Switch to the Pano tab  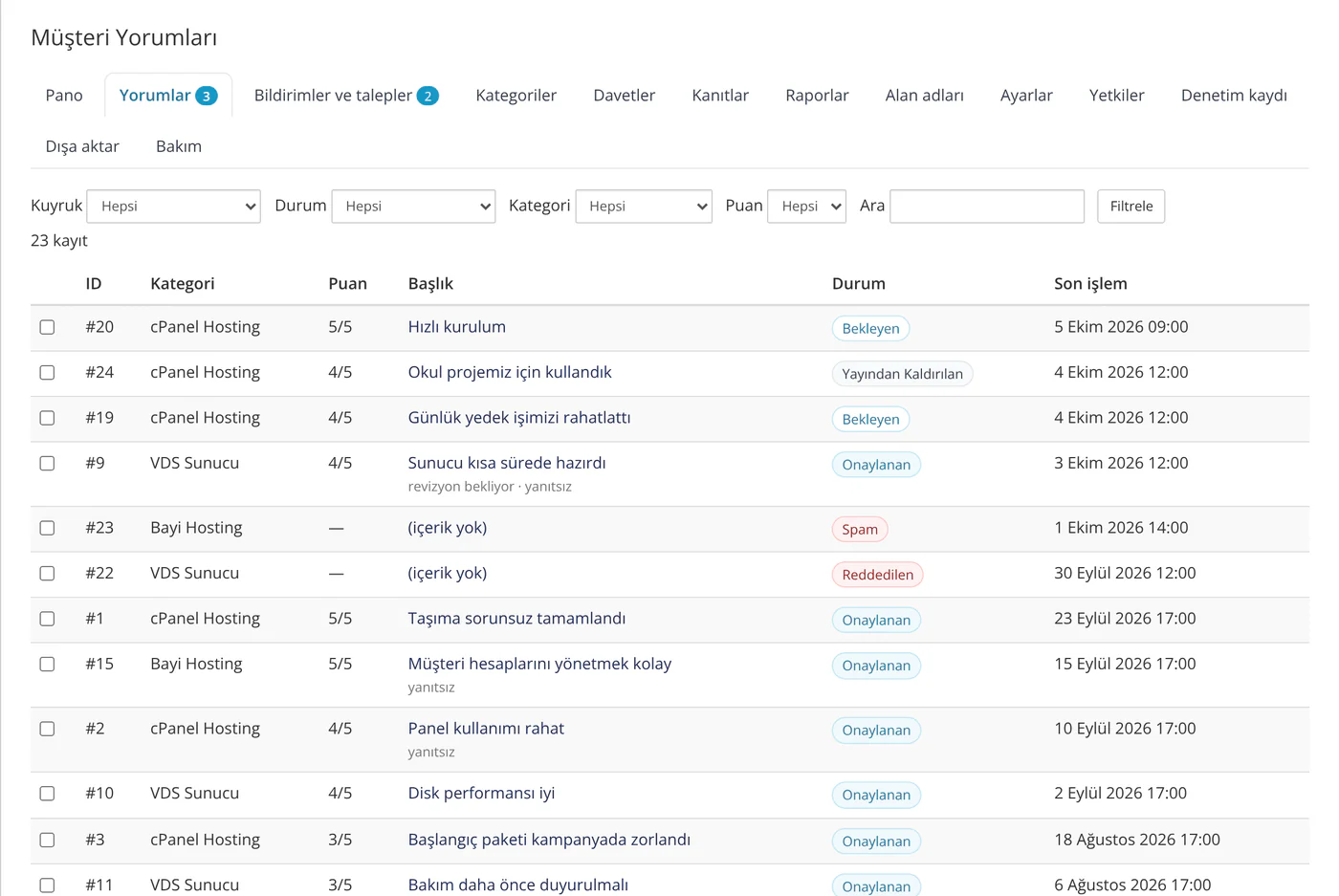coord(64,96)
